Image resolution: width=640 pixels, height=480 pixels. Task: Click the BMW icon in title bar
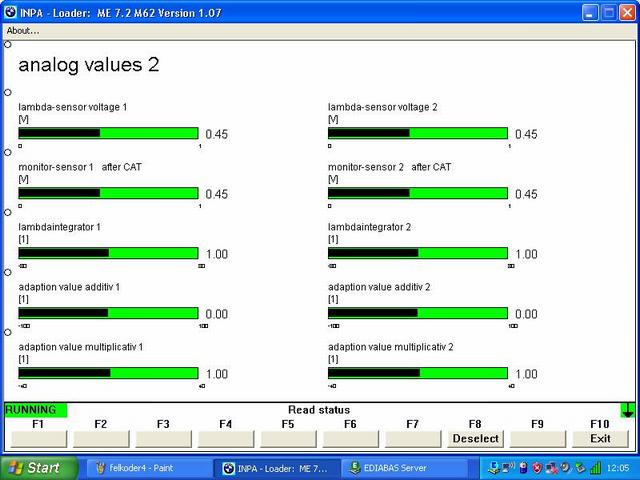[12, 13]
